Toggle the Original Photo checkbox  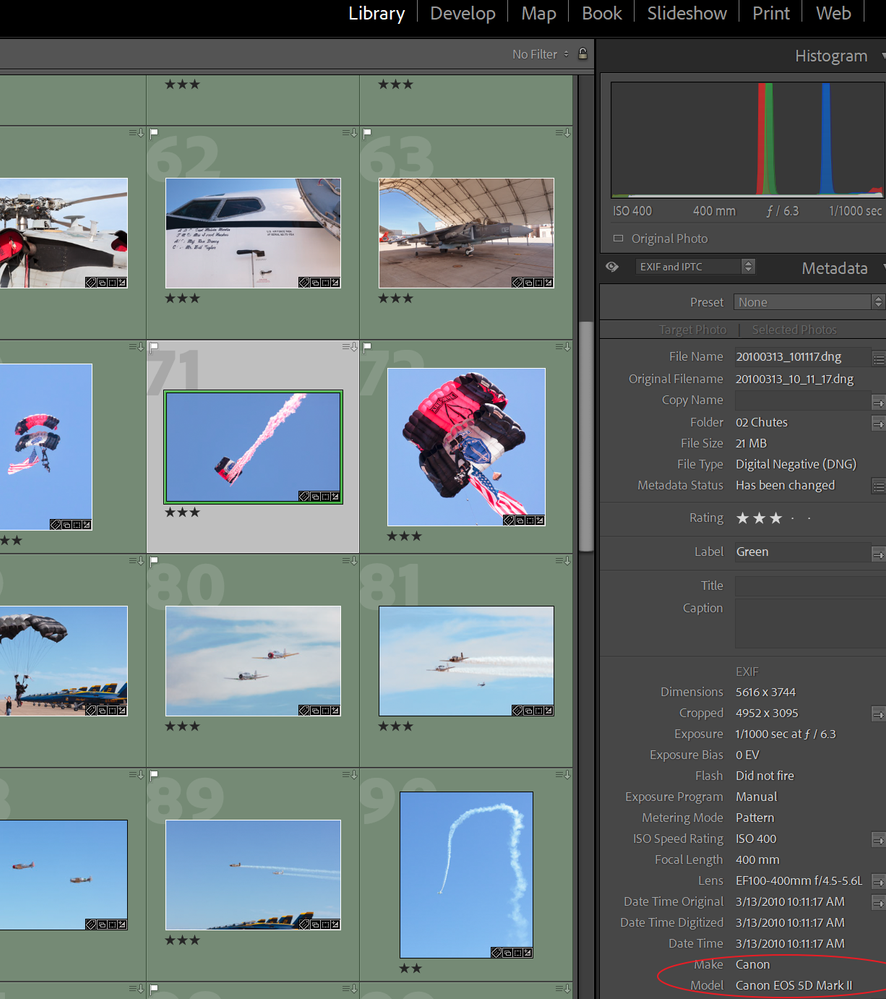point(617,239)
